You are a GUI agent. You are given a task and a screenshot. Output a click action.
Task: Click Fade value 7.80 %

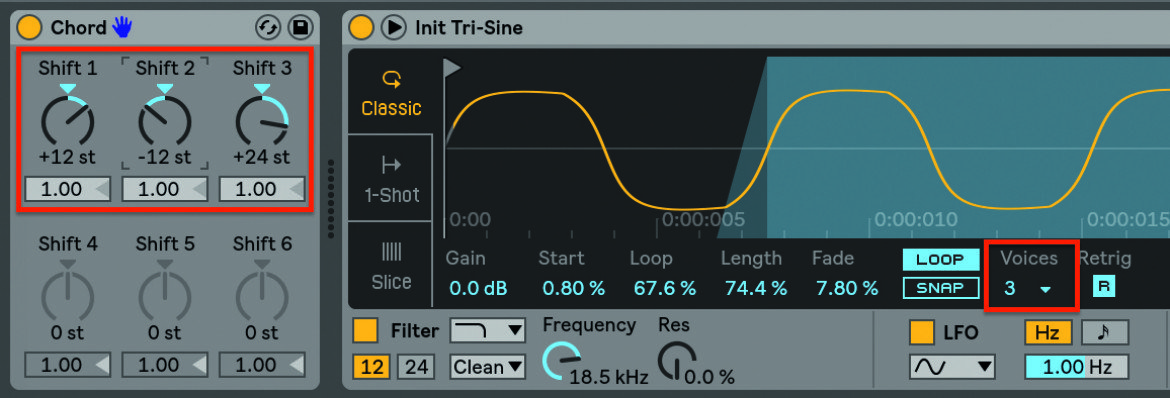pyautogui.click(x=846, y=288)
